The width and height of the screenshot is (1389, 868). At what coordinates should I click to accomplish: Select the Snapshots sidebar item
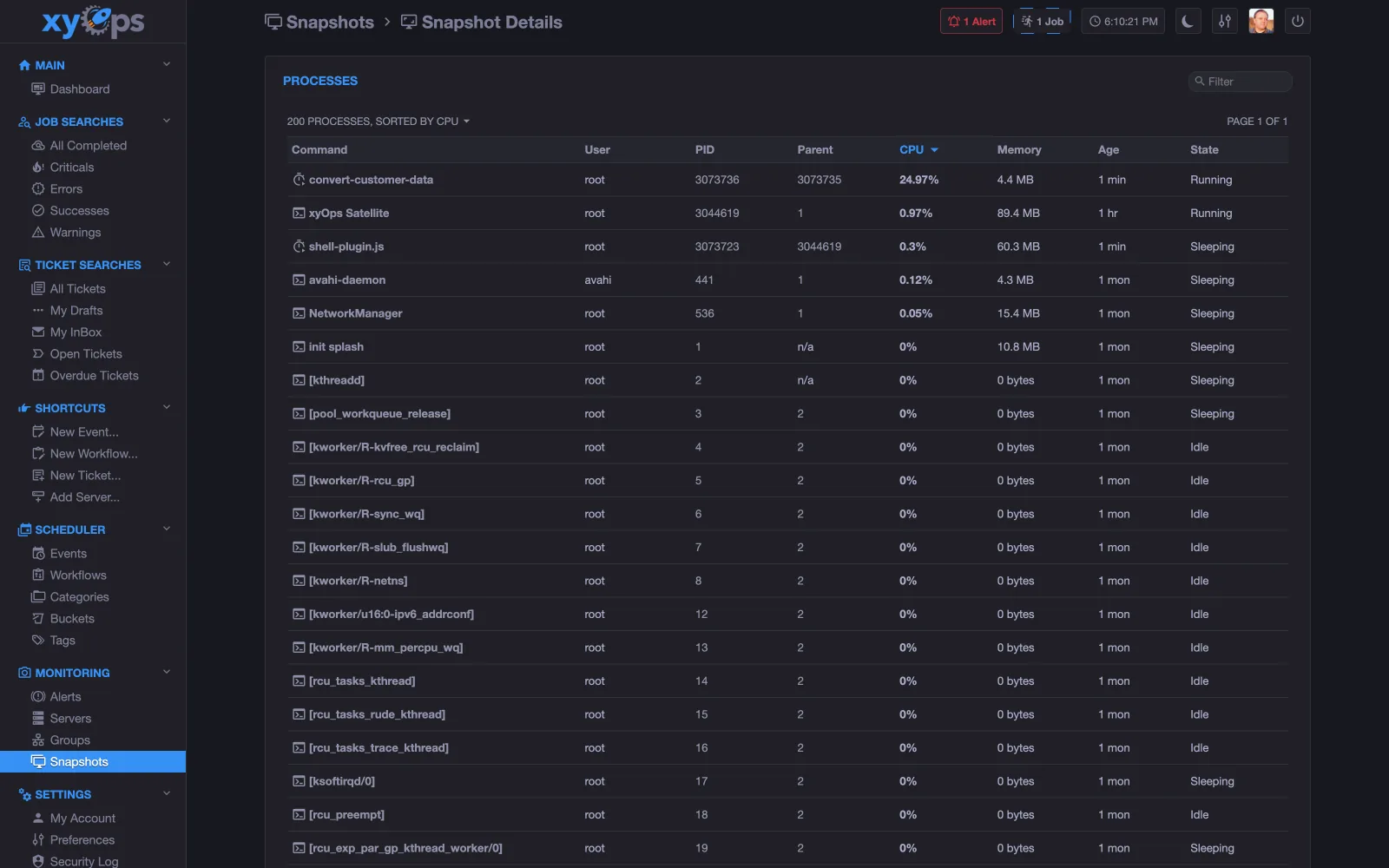click(x=93, y=761)
